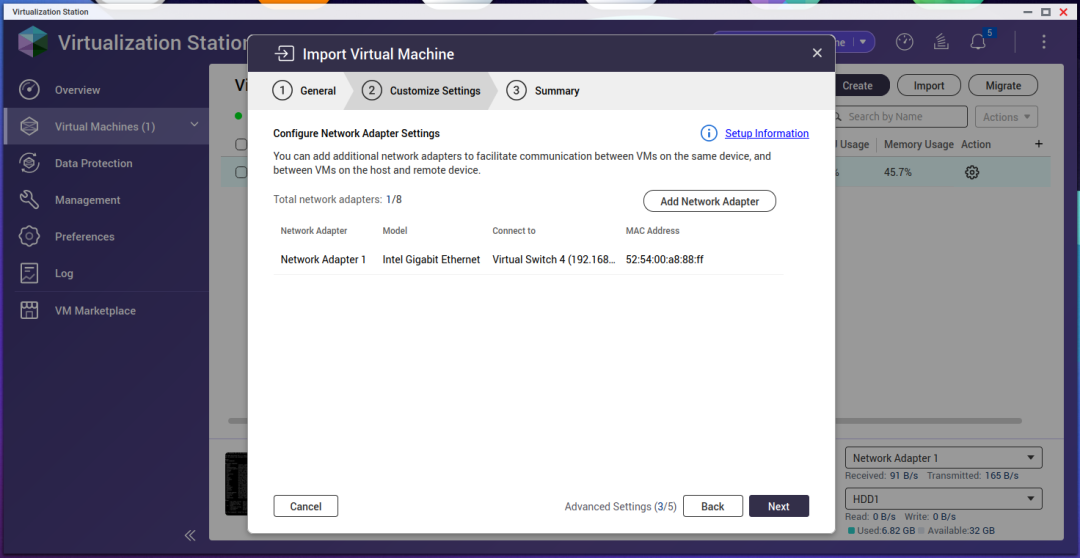Click the Model column header
1080x558 pixels.
coord(395,231)
